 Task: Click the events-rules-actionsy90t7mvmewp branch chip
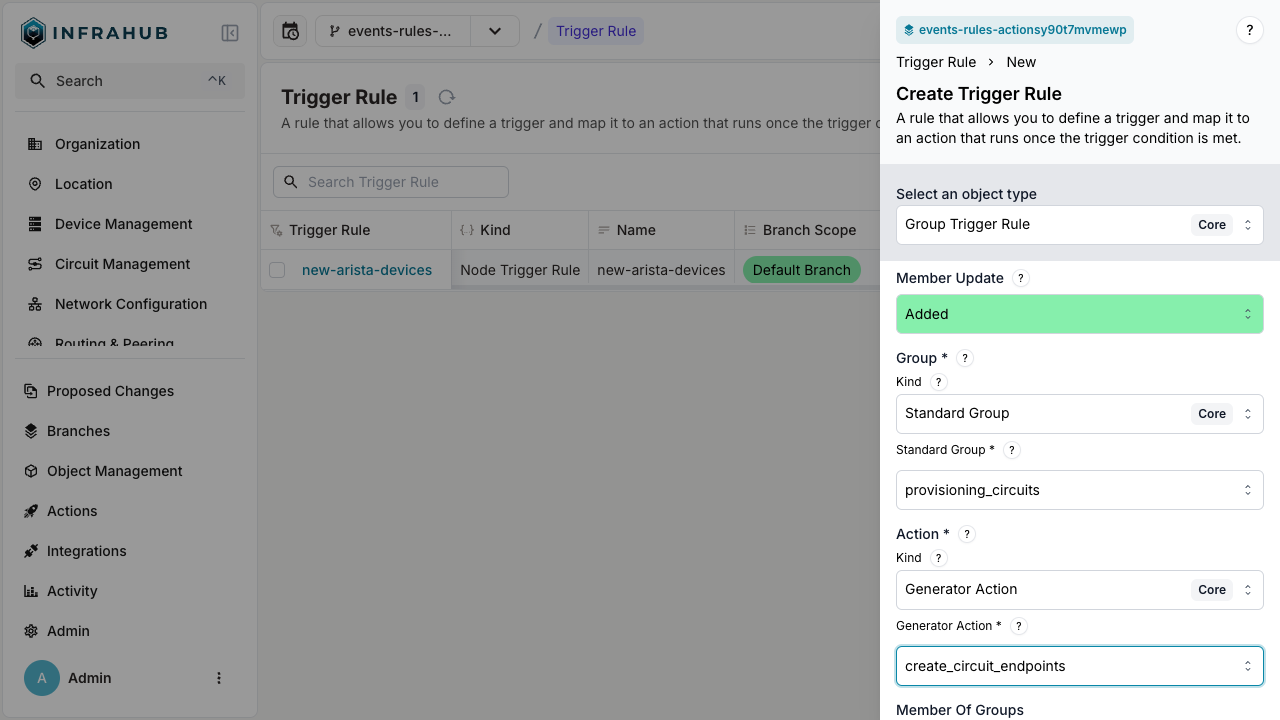pyautogui.click(x=1015, y=30)
